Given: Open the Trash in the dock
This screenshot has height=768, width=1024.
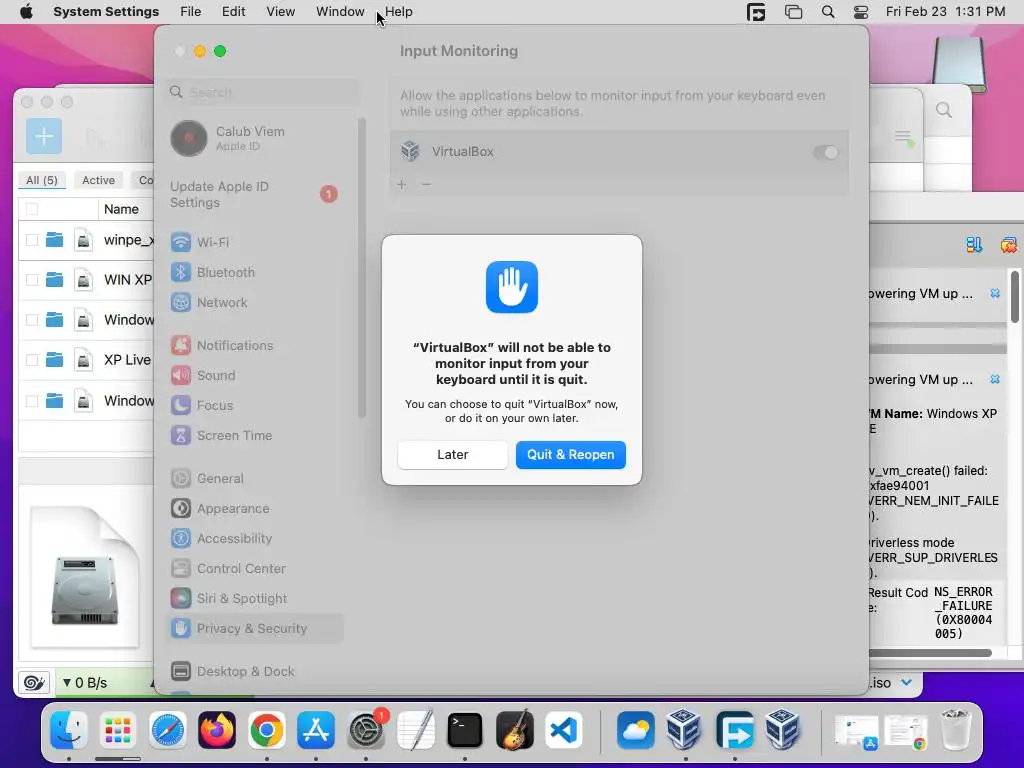Looking at the screenshot, I should coord(956,730).
